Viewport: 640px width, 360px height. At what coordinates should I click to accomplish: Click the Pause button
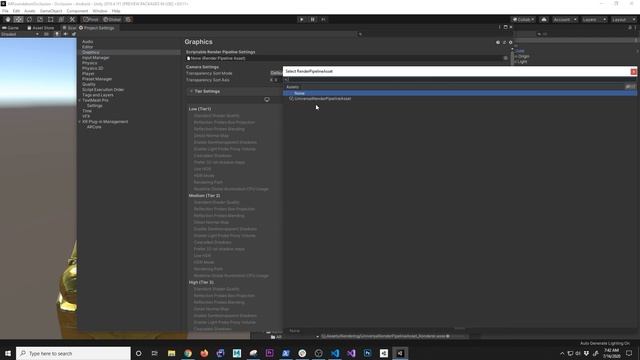pyautogui.click(x=312, y=20)
